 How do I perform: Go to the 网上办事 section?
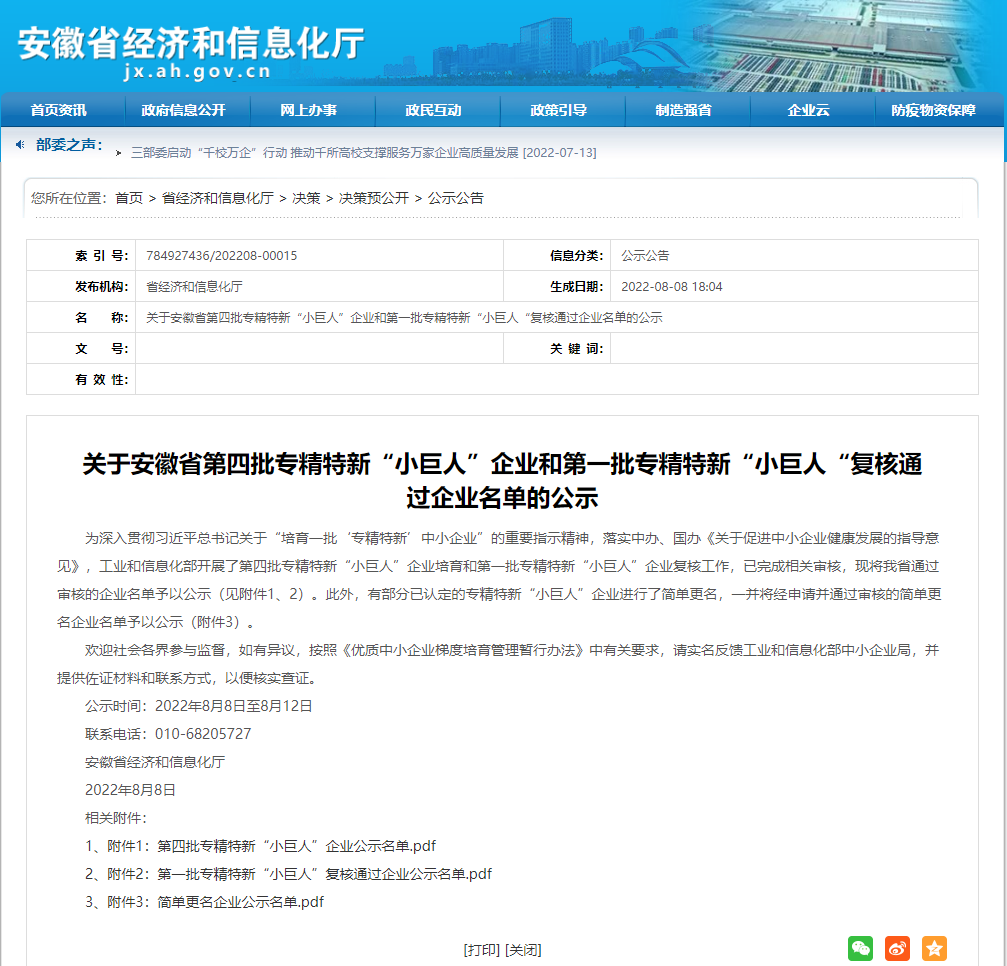[308, 110]
